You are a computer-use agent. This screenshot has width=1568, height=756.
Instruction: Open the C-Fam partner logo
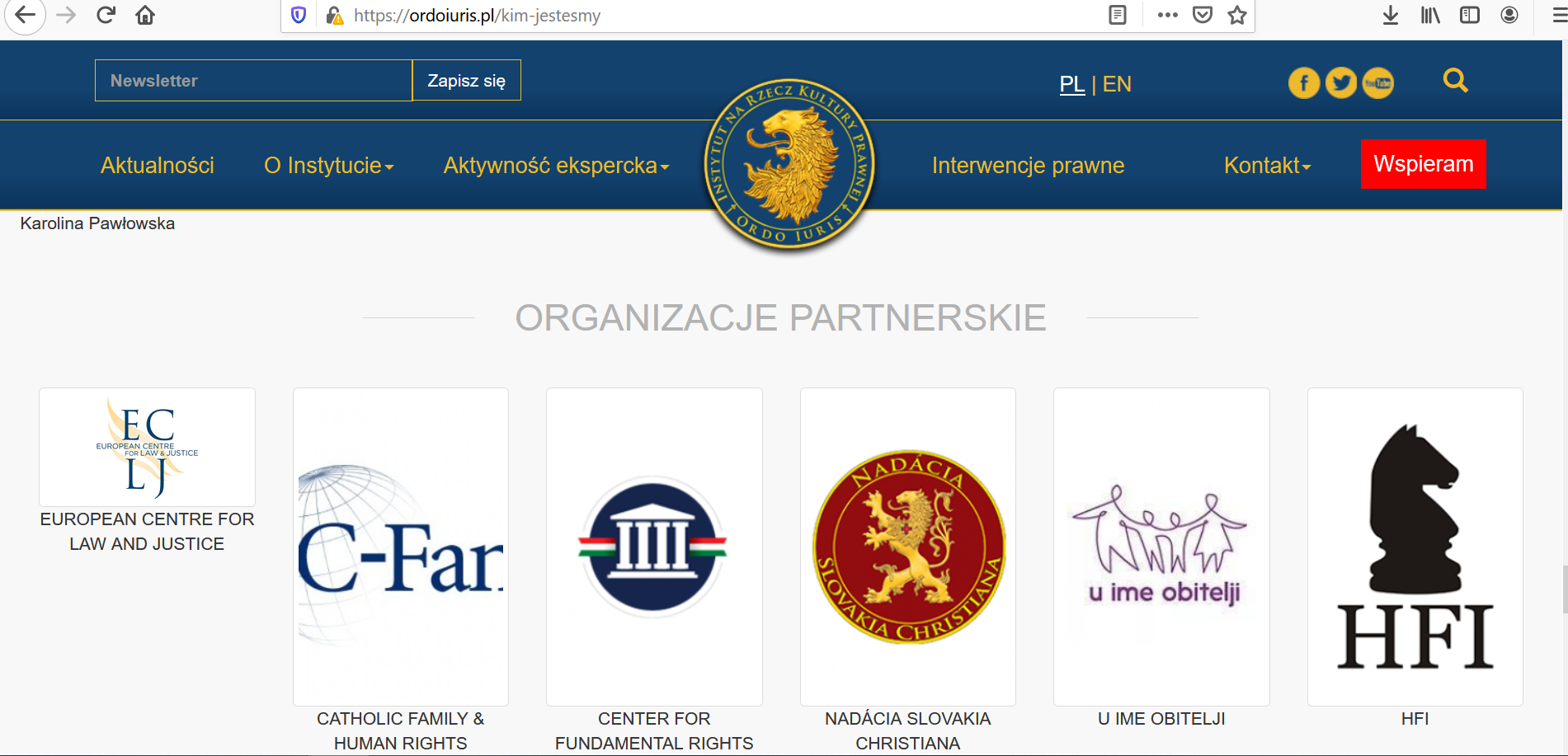(401, 547)
